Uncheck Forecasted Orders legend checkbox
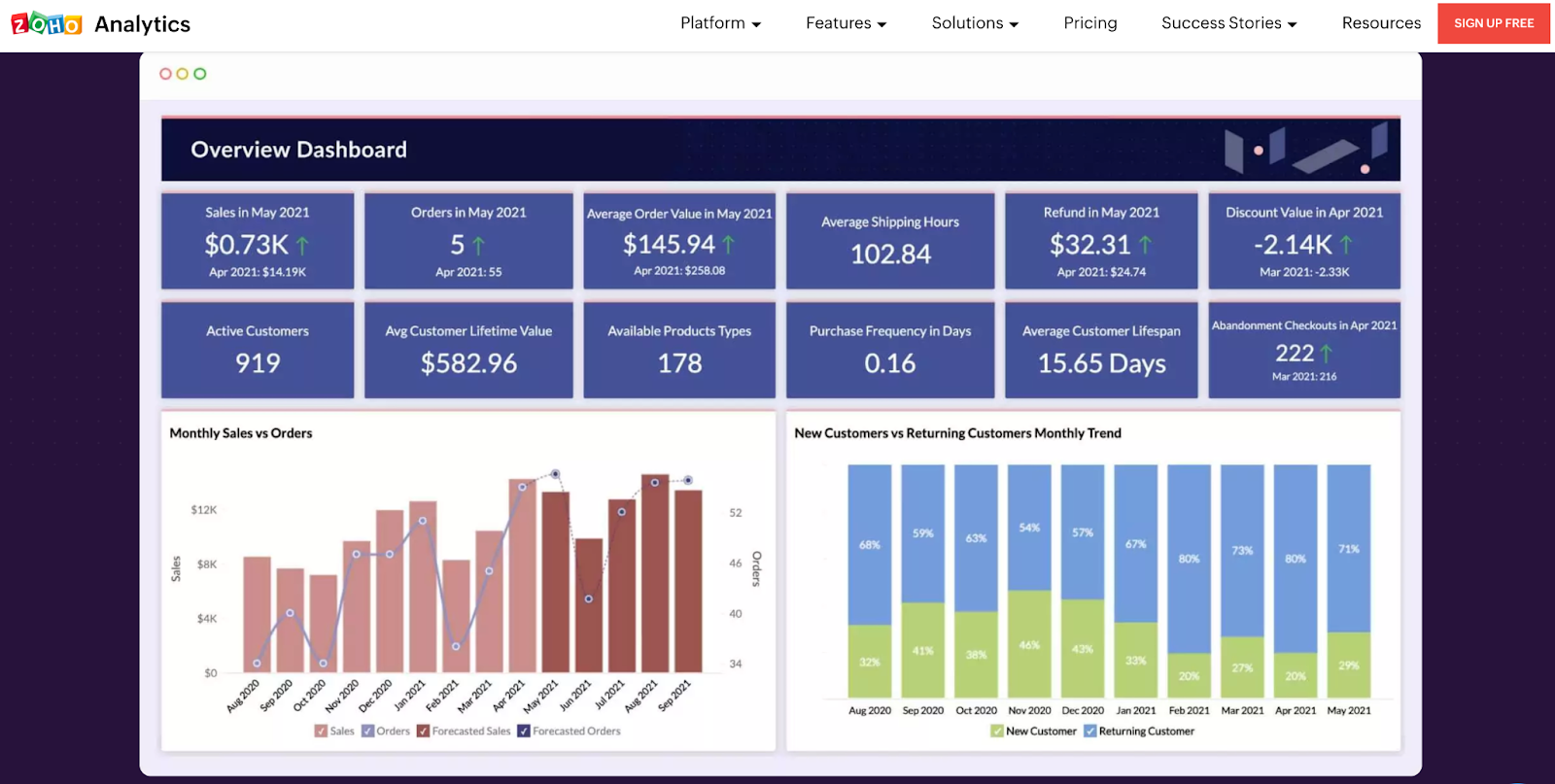 click(x=524, y=732)
